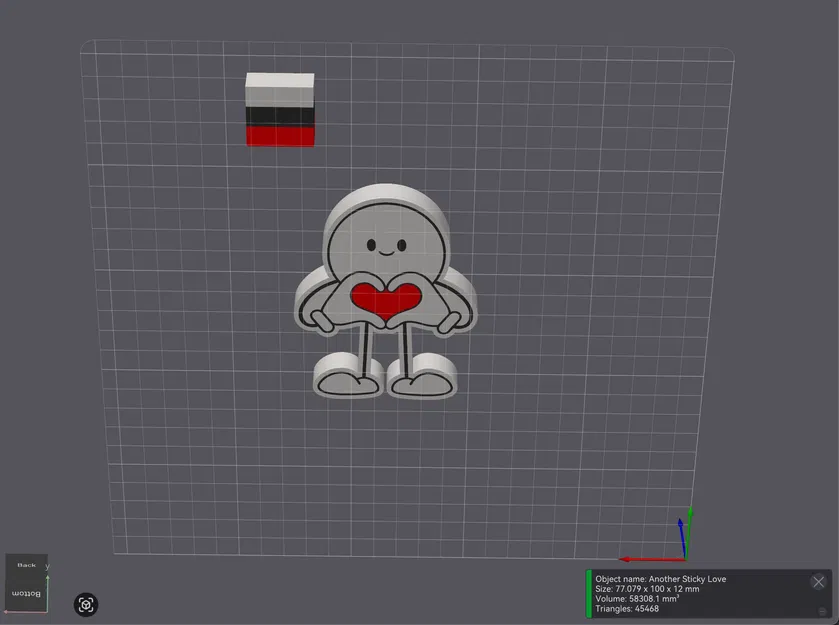Viewport: 839px width, 625px height.
Task: Close the object info notification
Action: tap(818, 582)
